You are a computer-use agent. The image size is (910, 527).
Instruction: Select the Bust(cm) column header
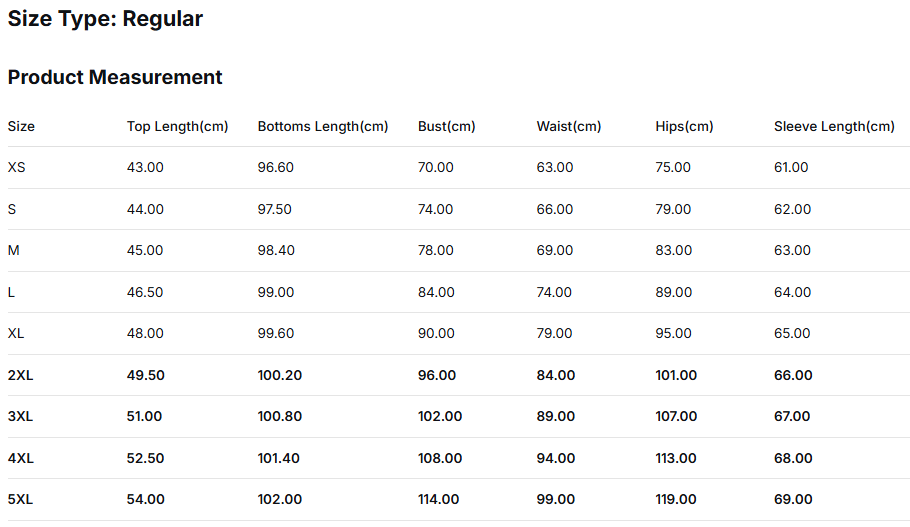point(446,127)
